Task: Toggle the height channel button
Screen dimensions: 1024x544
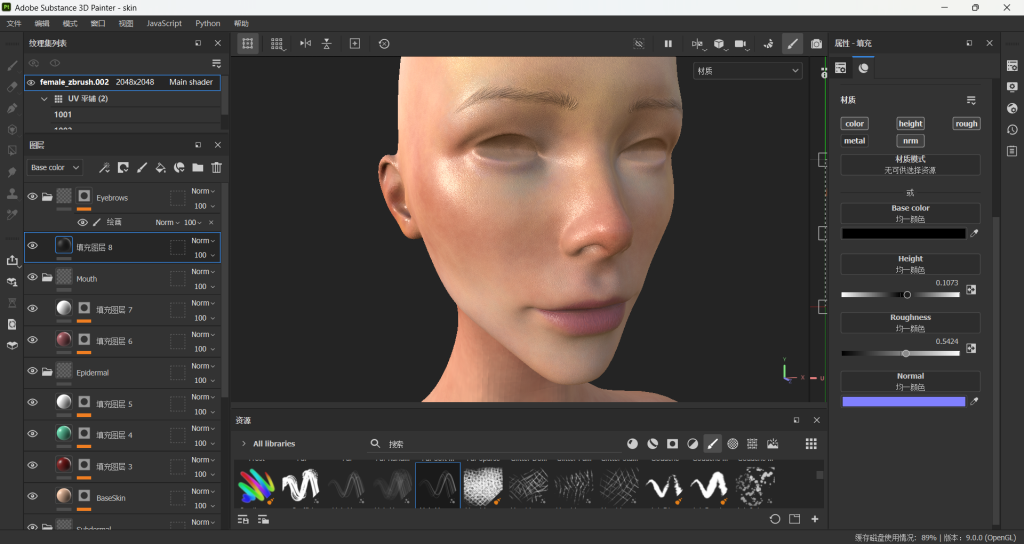Action: (910, 123)
